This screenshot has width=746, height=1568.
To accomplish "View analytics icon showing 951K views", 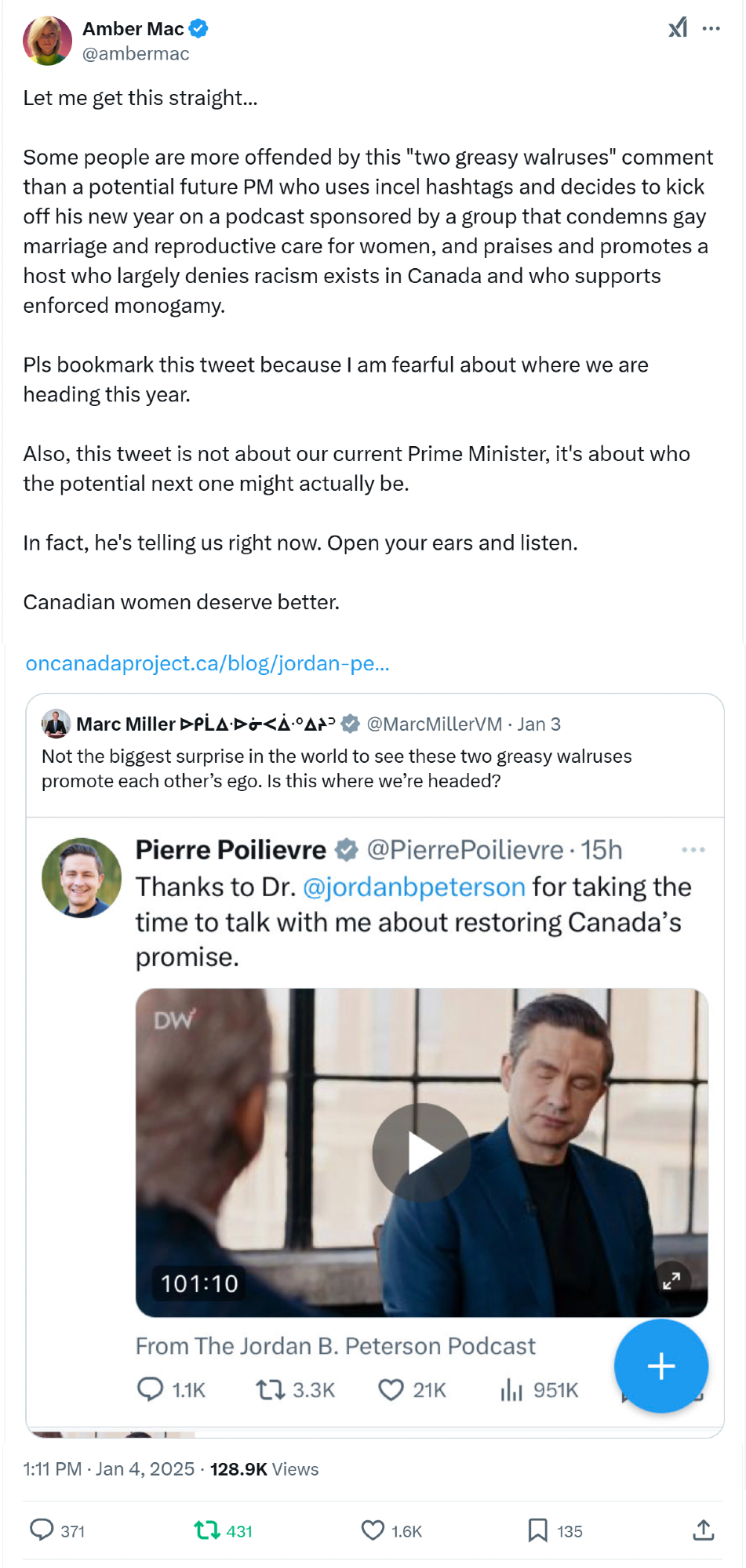I will (x=511, y=1390).
